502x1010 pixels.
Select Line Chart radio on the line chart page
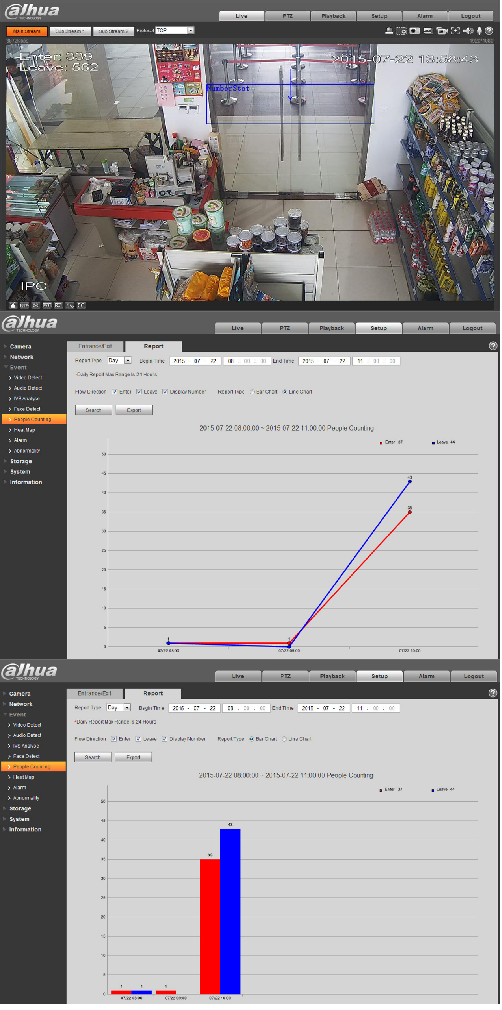(284, 391)
